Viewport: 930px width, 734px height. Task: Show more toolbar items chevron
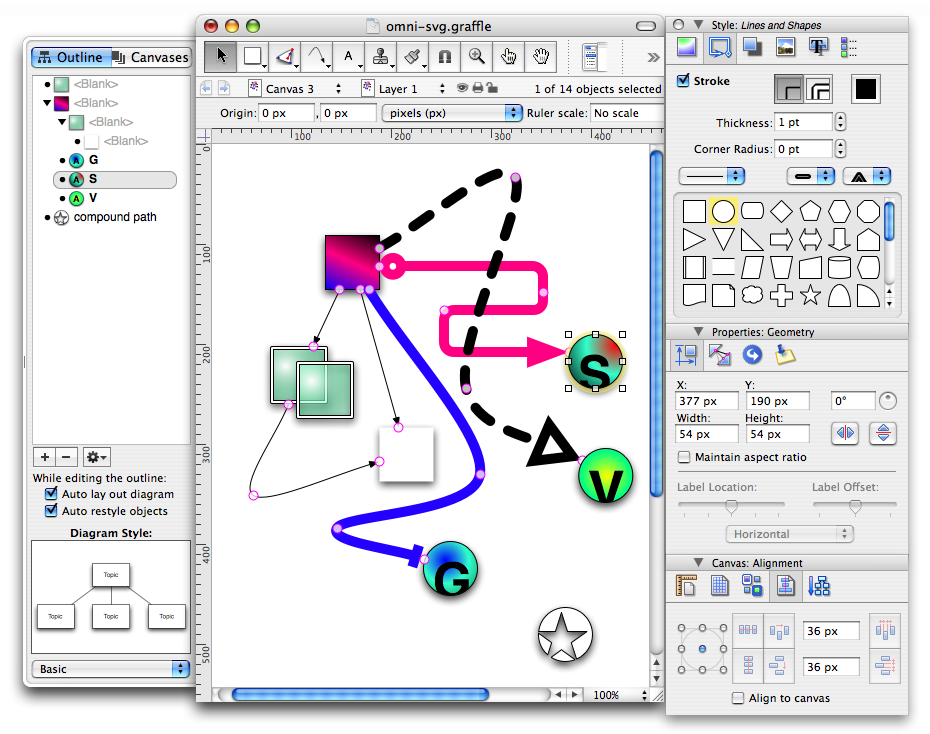click(653, 57)
